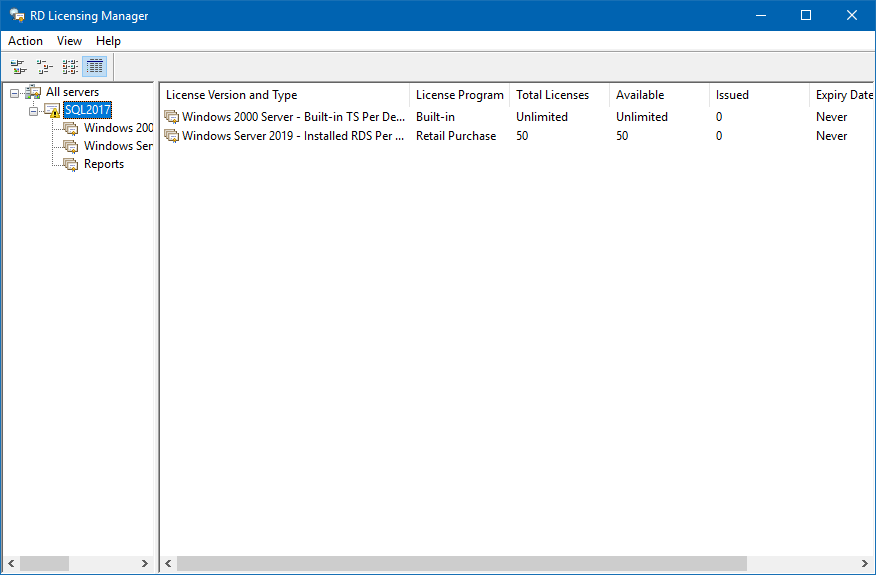Select the List view toolbar icon

pos(70,67)
